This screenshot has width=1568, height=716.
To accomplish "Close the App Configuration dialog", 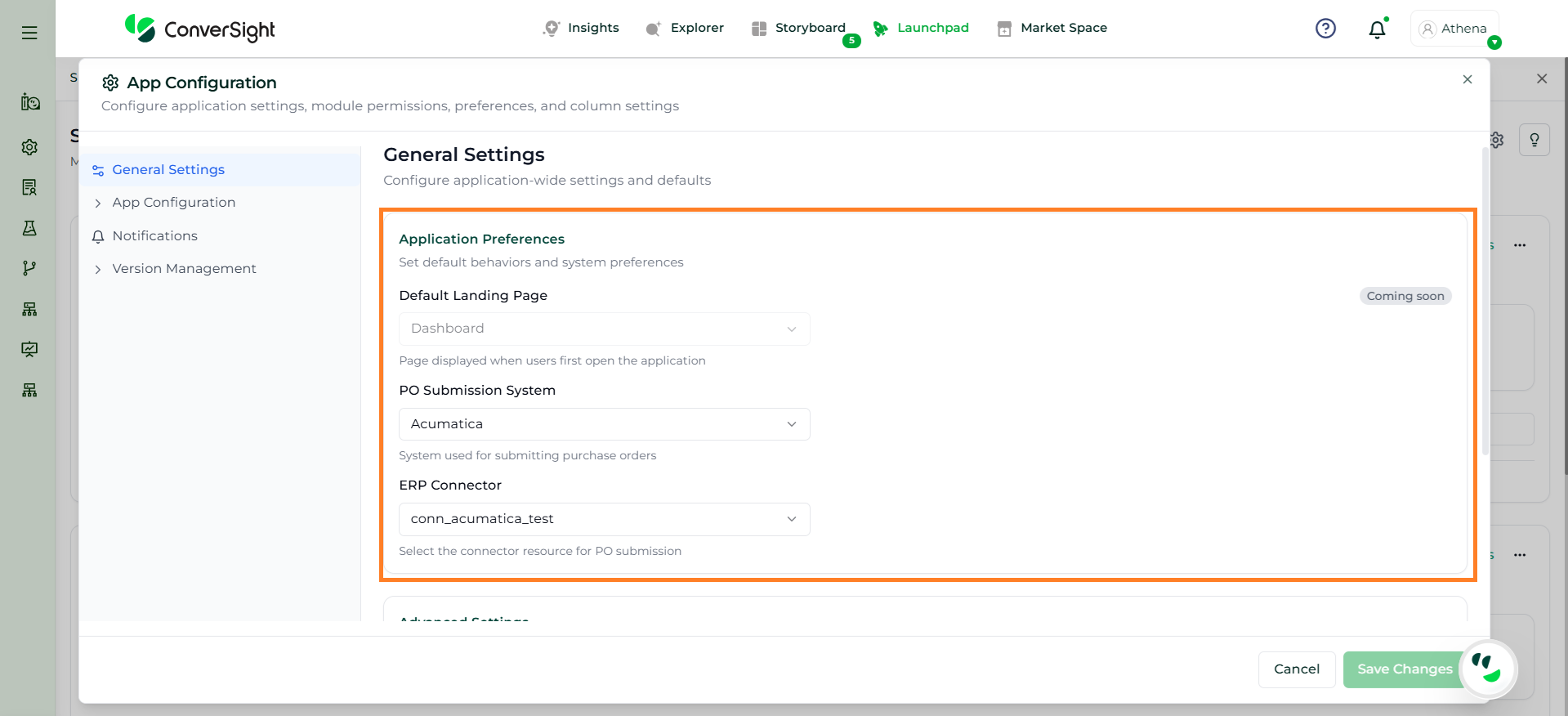I will 1467,79.
